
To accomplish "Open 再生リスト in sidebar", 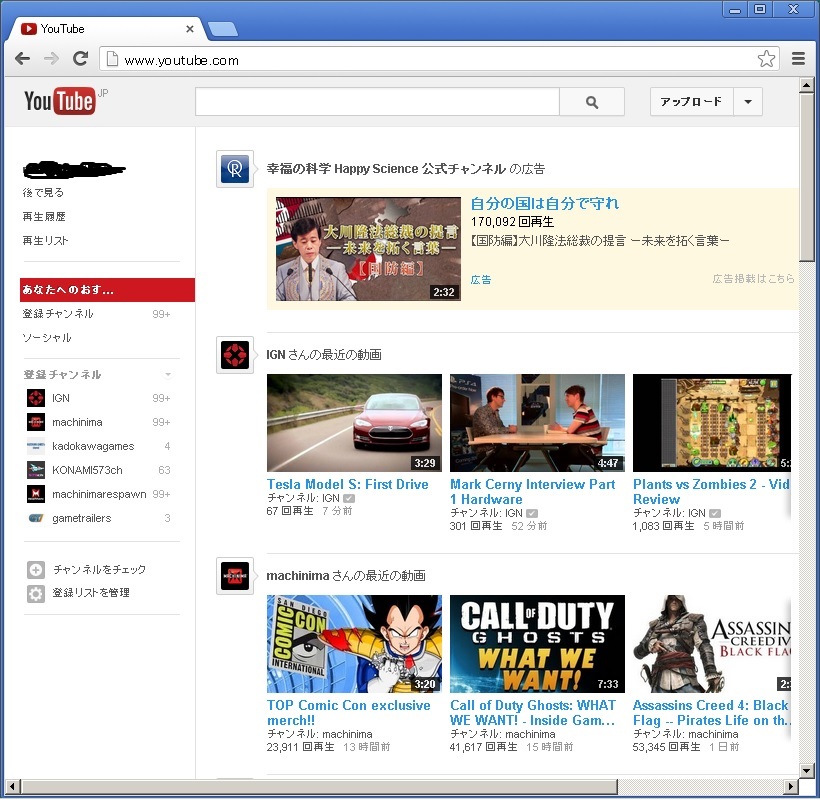I will (45, 241).
